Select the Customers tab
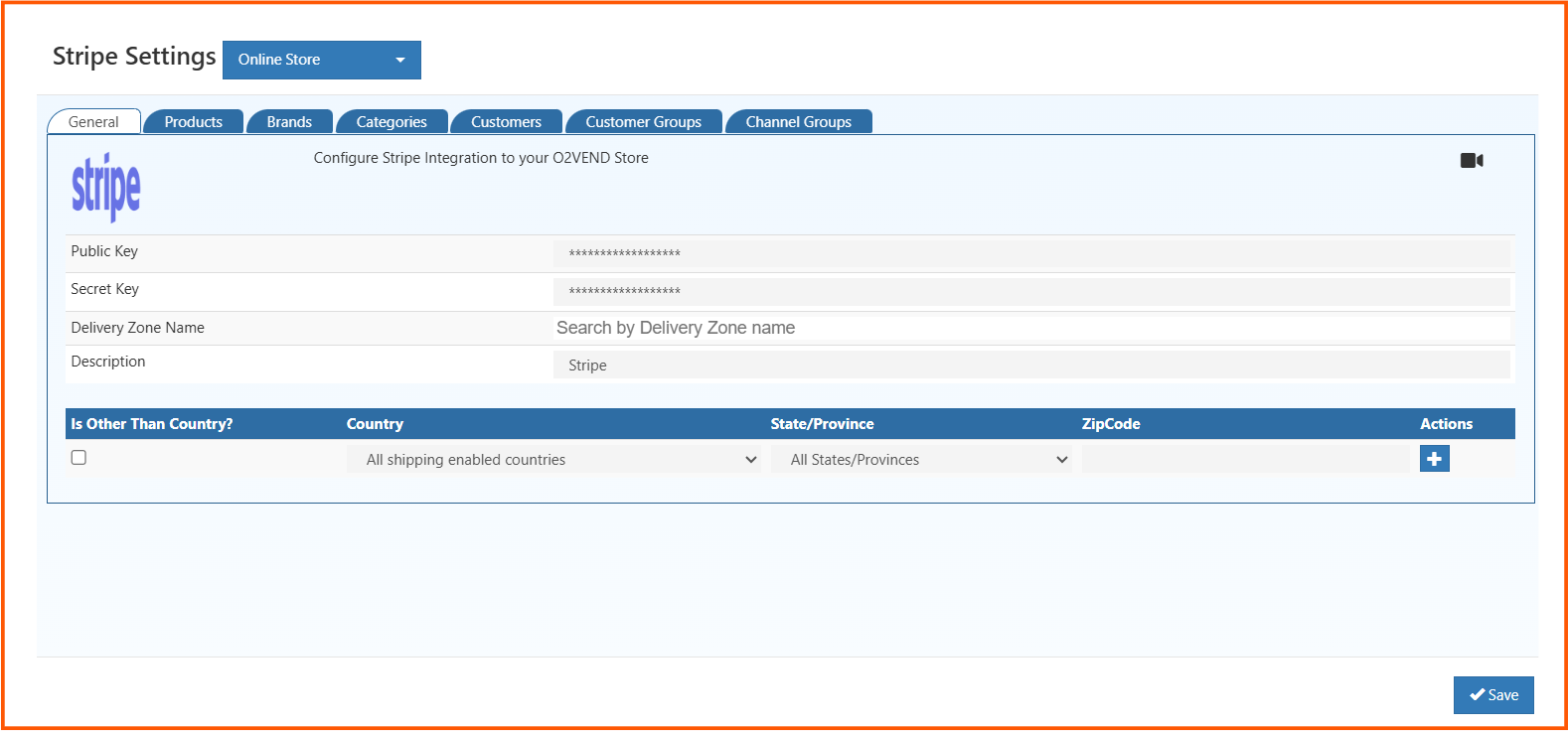The width and height of the screenshot is (1568, 731). [x=506, y=122]
